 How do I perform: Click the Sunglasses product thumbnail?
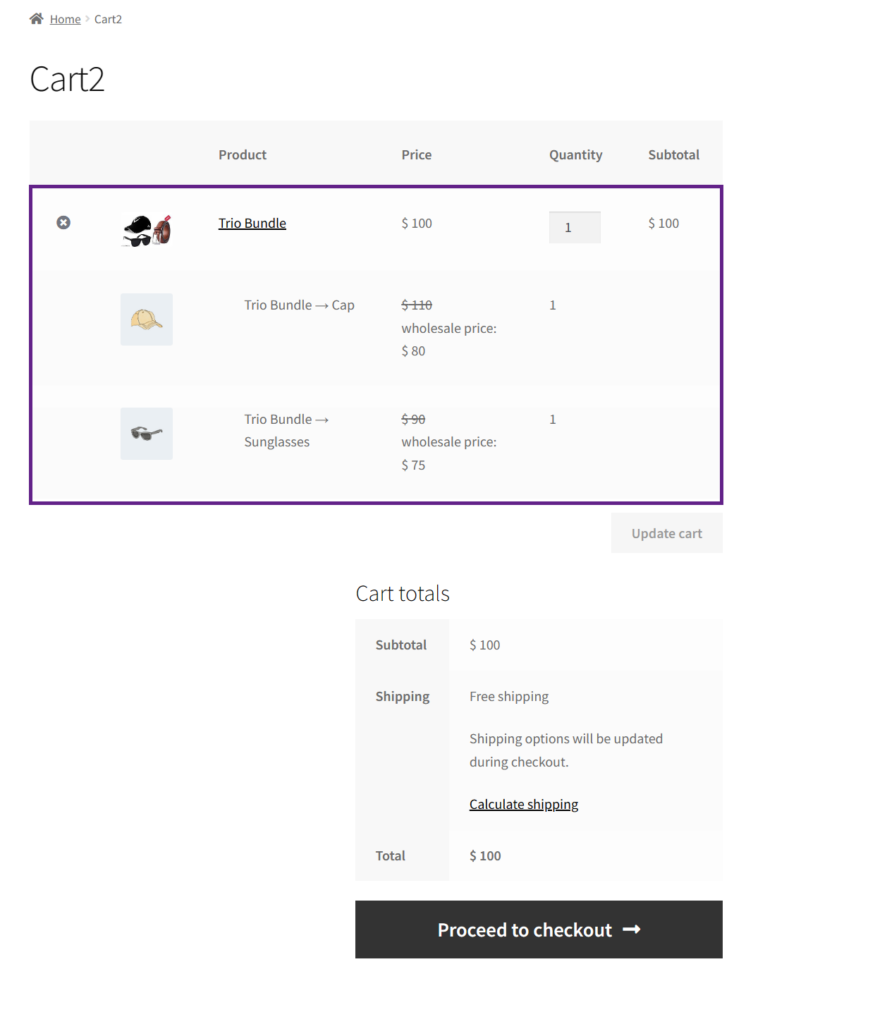[147, 434]
